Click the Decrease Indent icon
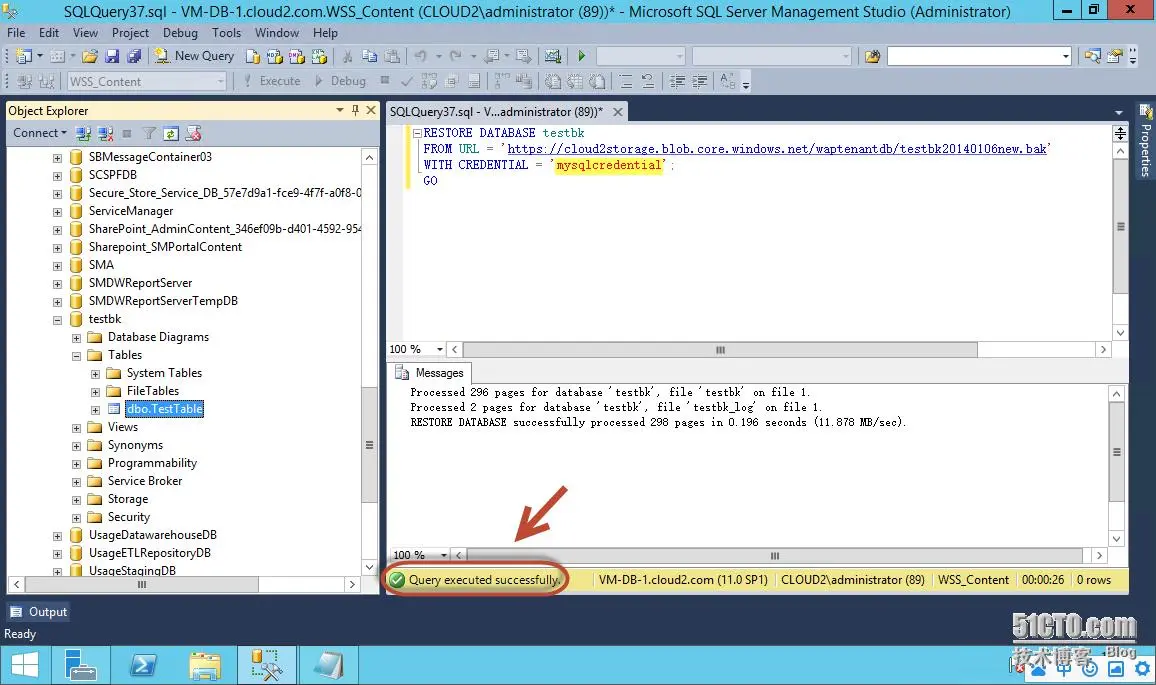The height and width of the screenshot is (685, 1156). [x=677, y=81]
